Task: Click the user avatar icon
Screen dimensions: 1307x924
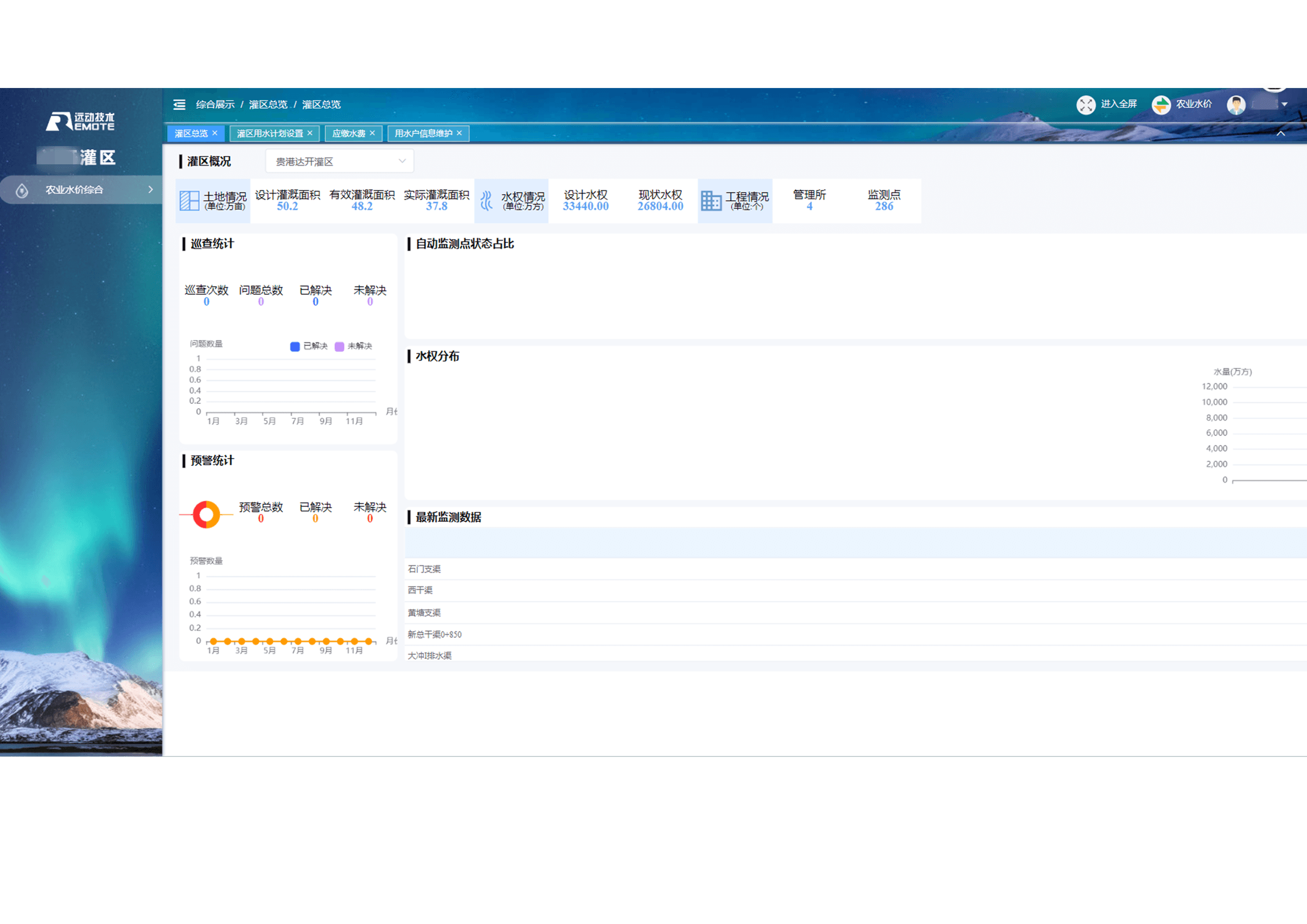Action: (x=1236, y=105)
